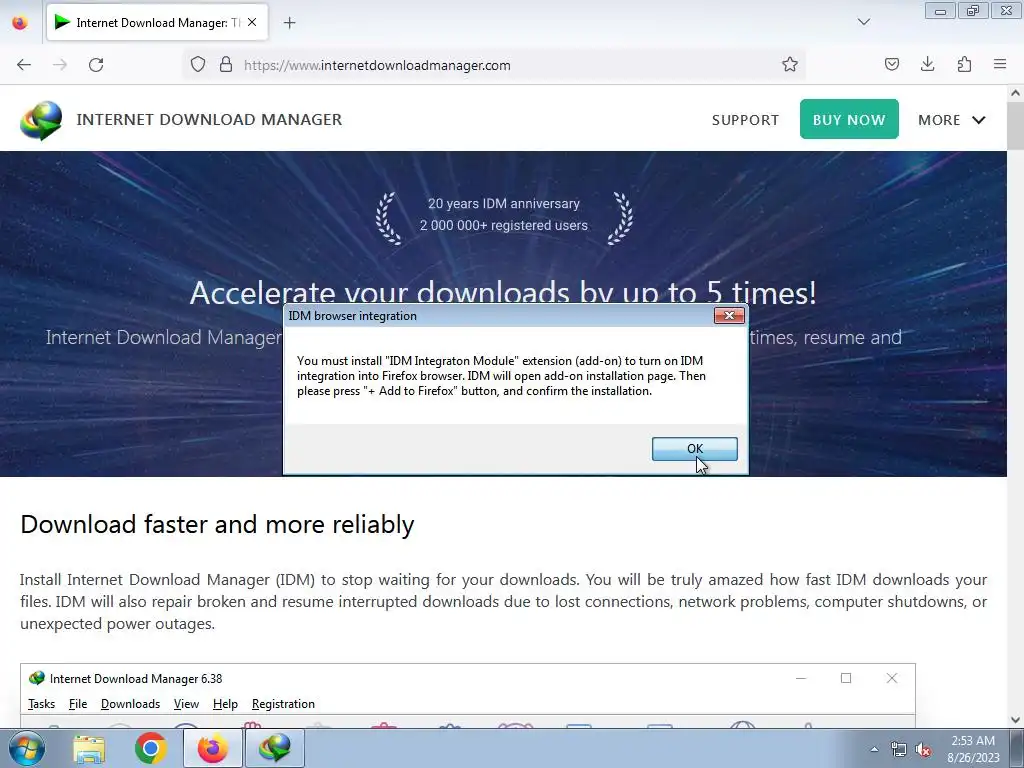1024x768 pixels.
Task: Click the View menu in IDM screenshot
Action: [186, 704]
